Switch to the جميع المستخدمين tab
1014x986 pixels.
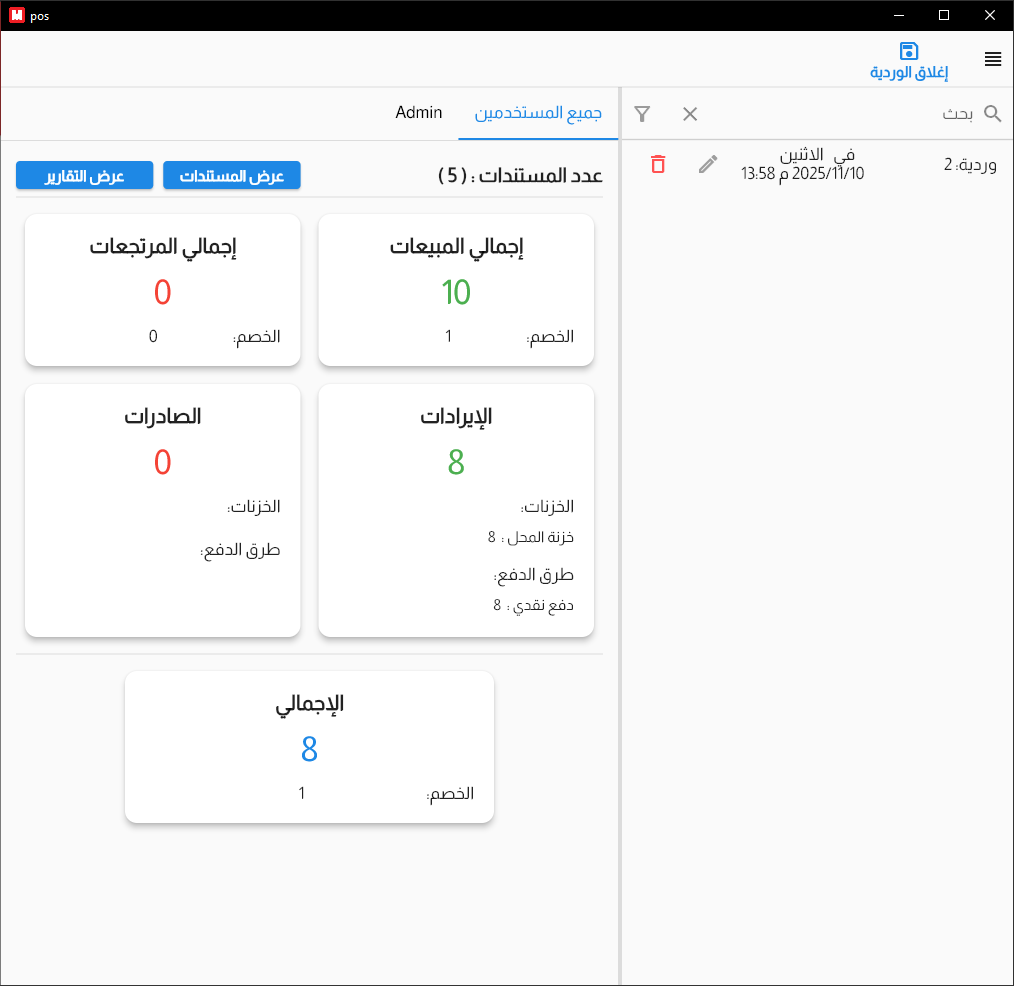(x=538, y=113)
